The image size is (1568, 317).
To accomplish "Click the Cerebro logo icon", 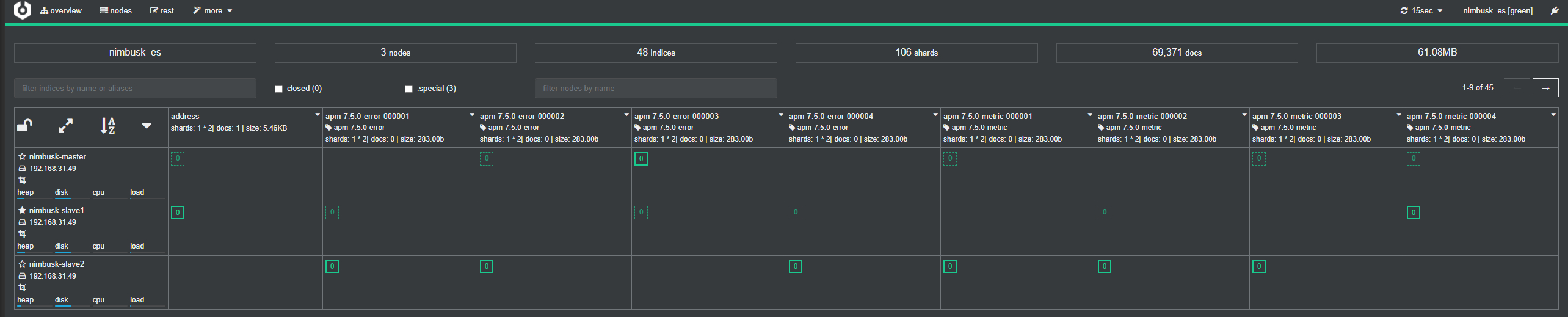I will tap(22, 10).
